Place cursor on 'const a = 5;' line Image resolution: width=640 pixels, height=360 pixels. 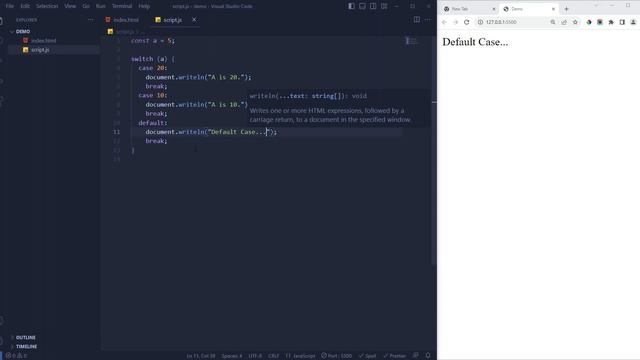[153, 40]
